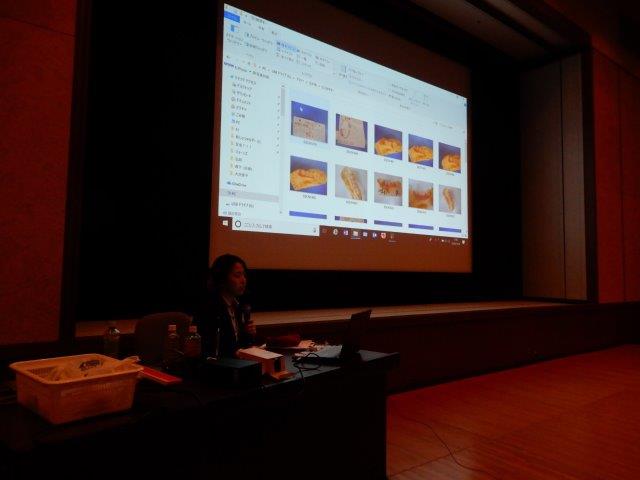The height and width of the screenshot is (480, 640).
Task: Open the Windows Start menu
Action: pyautogui.click(x=225, y=223)
